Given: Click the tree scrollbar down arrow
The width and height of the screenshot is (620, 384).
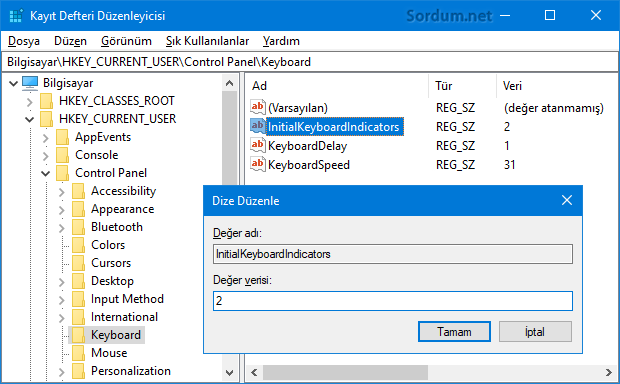Looking at the screenshot, I should coord(229,373).
